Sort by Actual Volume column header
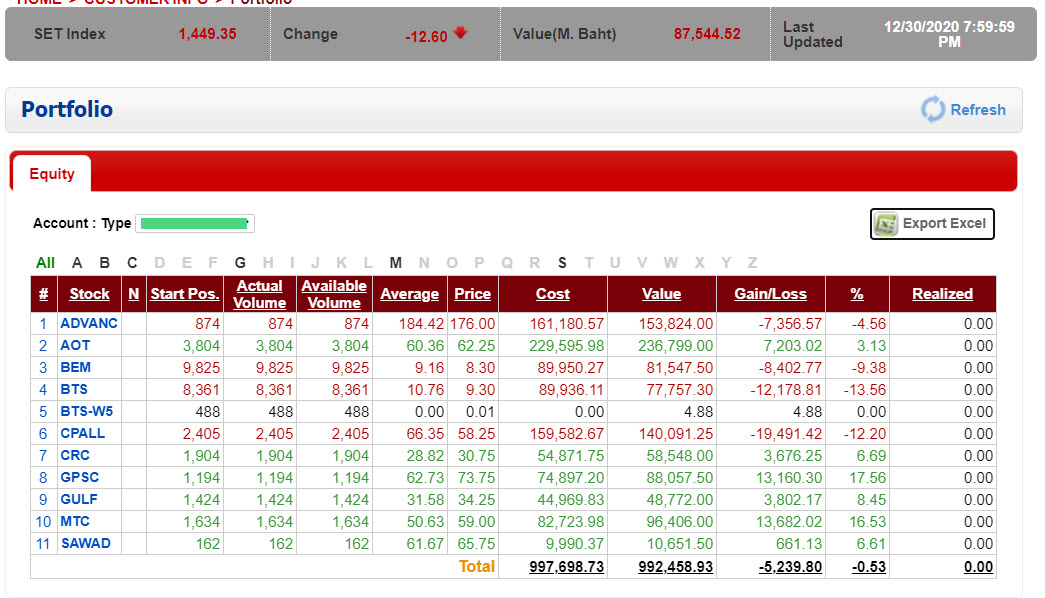The image size is (1045, 598). tap(260, 294)
